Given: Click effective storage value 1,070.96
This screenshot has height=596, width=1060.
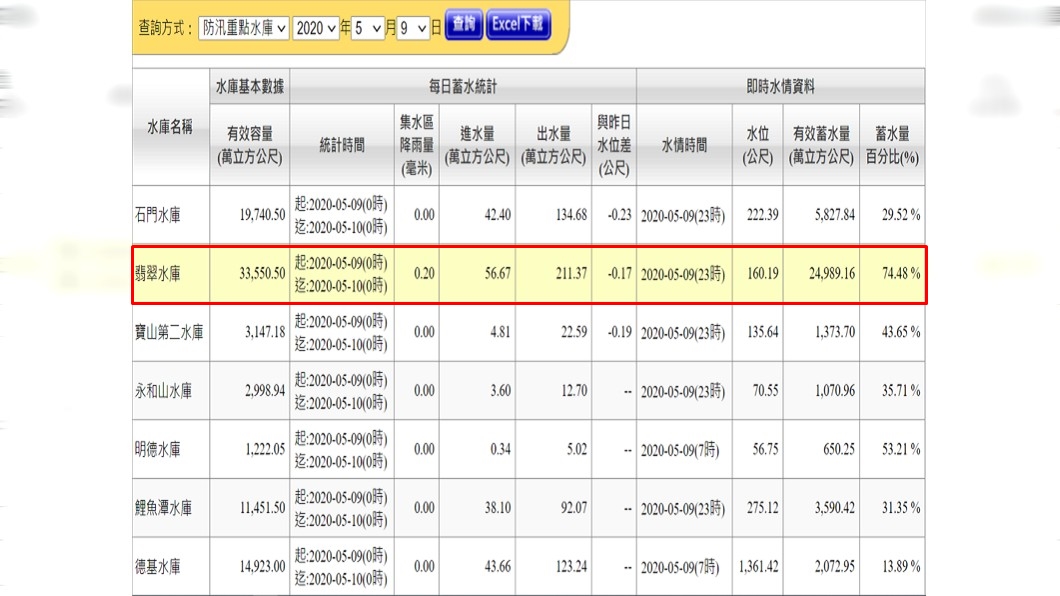Looking at the screenshot, I should 835,391.
